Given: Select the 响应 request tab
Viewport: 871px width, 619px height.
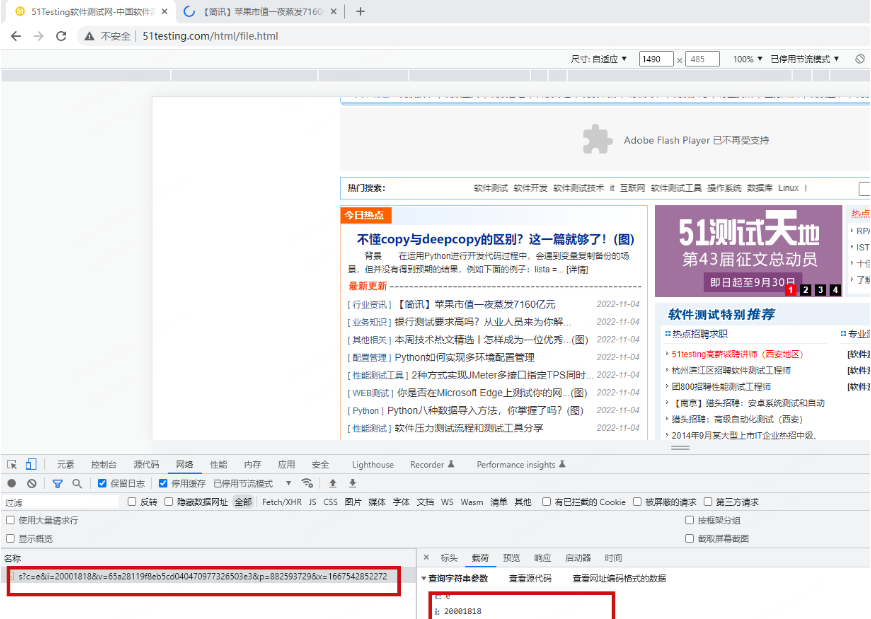Looking at the screenshot, I should coord(542,558).
